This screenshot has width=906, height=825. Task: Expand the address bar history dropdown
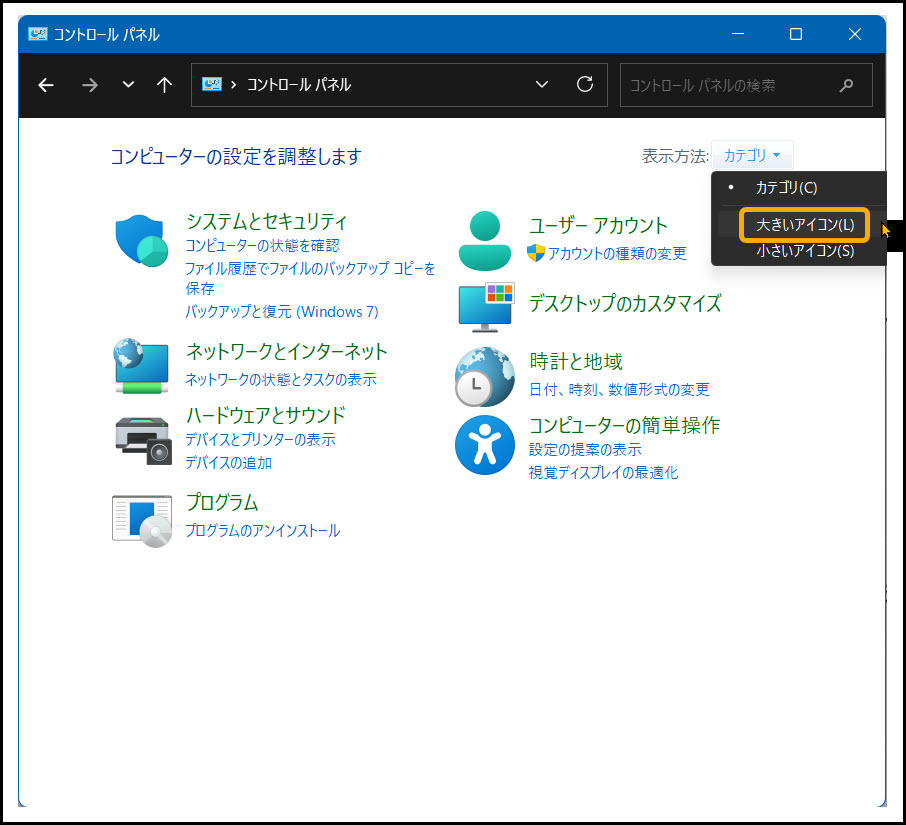541,84
